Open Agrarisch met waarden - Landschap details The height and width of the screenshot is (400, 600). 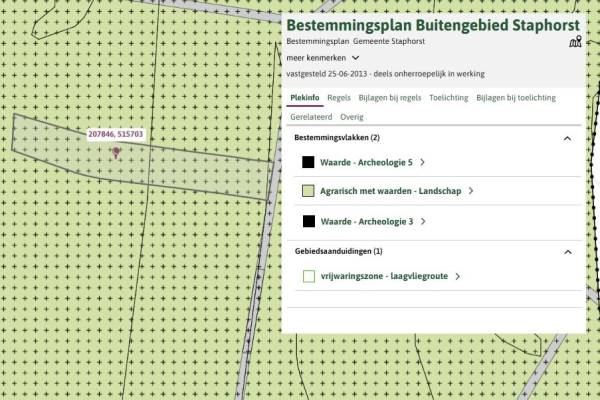390,191
